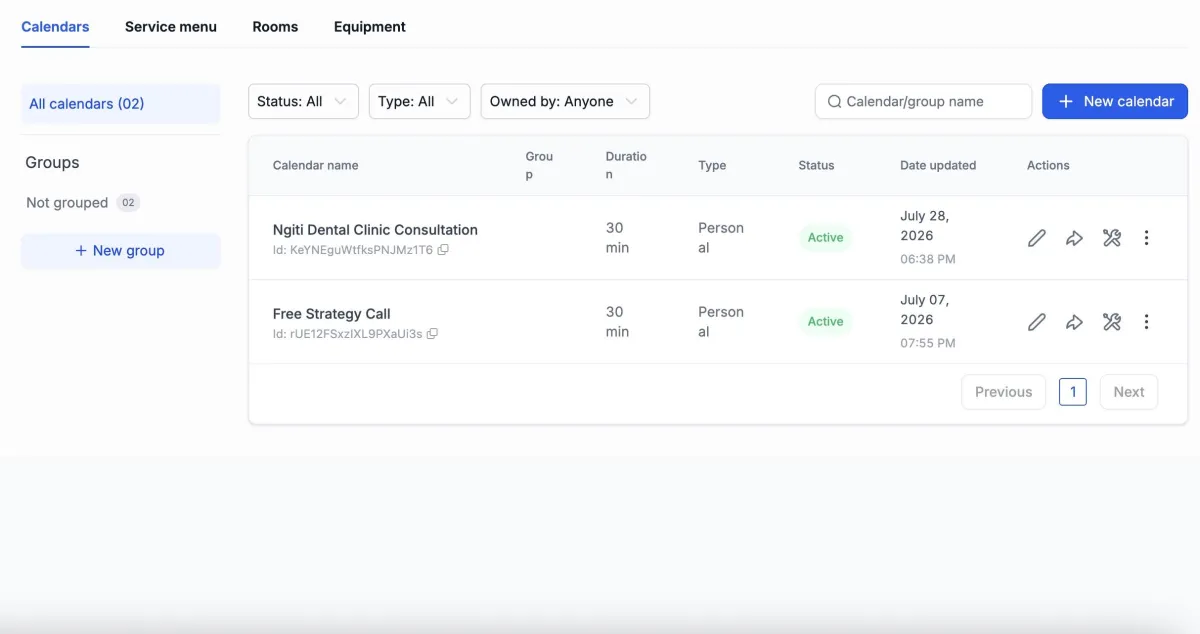Screen dimensions: 1200x634
Task: Copy ID rUE12FSxzIXL9PXaUi3s icon
Action: coord(432,334)
